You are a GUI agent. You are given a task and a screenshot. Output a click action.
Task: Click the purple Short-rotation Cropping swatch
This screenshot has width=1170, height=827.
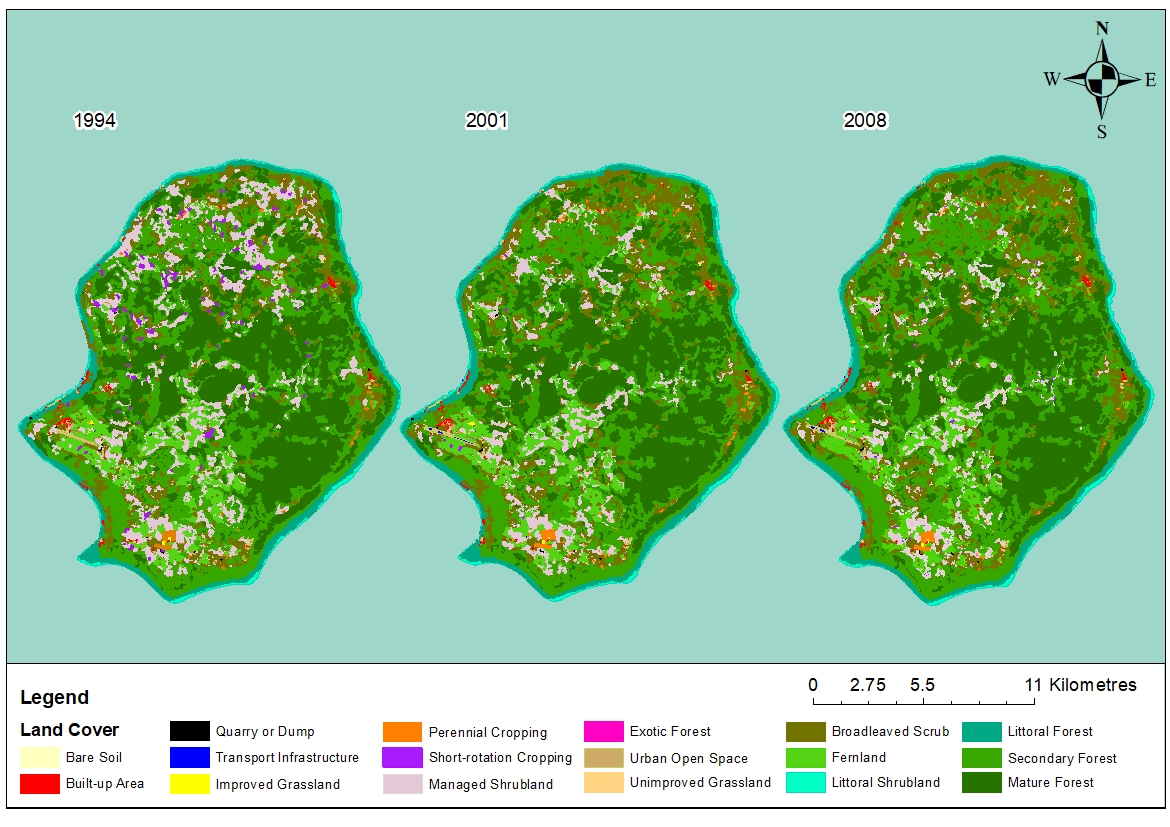[x=403, y=757]
